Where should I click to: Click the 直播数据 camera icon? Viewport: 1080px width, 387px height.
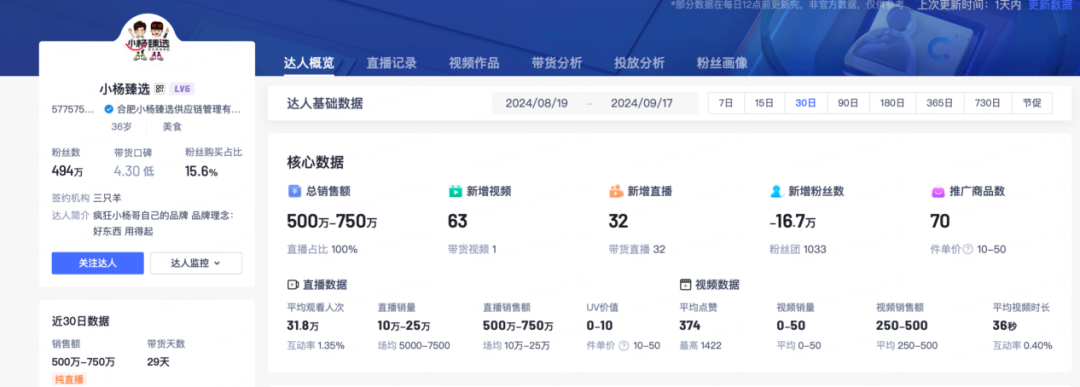pos(293,284)
